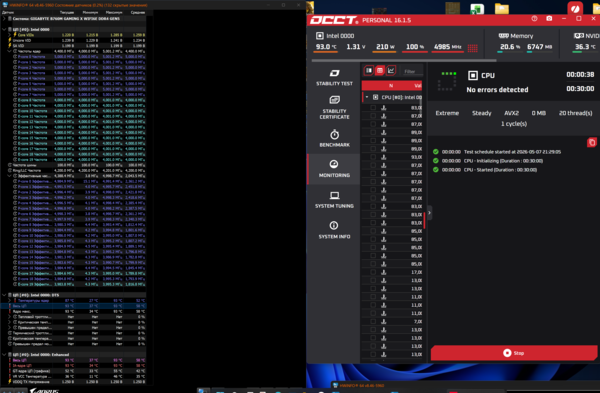Image resolution: width=600 pixels, height=393 pixels.
Task: Click the sensor icon on the 7,0 row
Action: (x=383, y=321)
